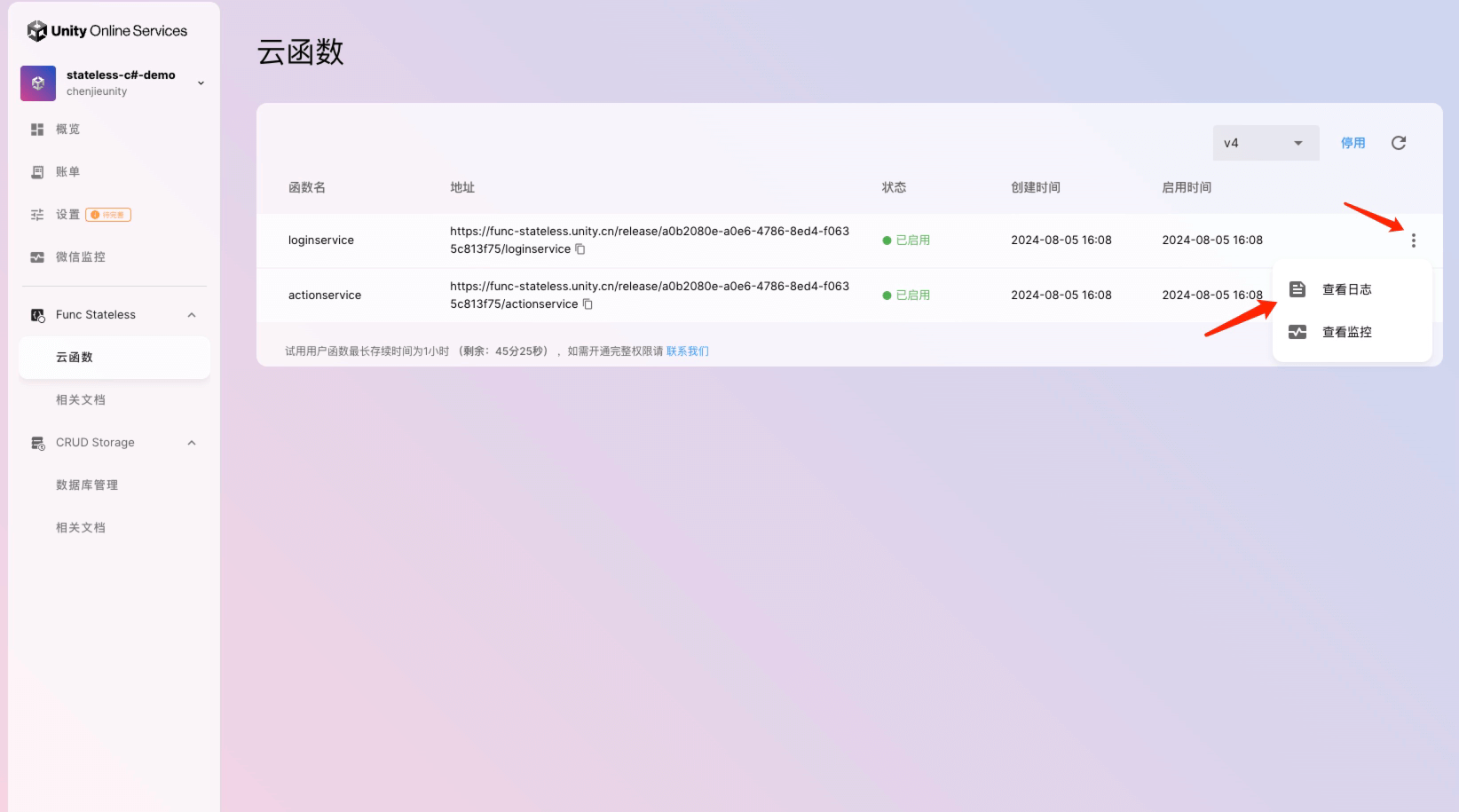Go to 账单 in the sidebar
Image resolution: width=1459 pixels, height=812 pixels.
tap(67, 172)
